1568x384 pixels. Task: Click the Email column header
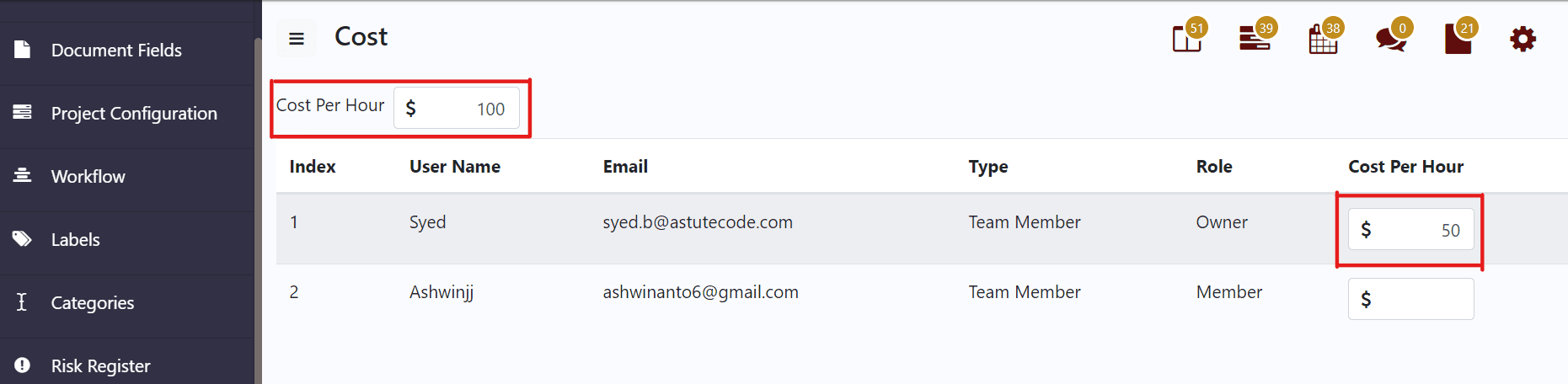[x=625, y=167]
